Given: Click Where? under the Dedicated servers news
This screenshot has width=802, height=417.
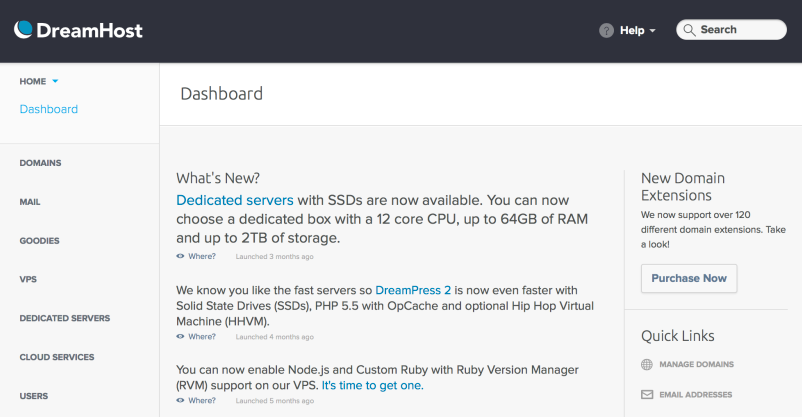Looking at the screenshot, I should tap(202, 256).
